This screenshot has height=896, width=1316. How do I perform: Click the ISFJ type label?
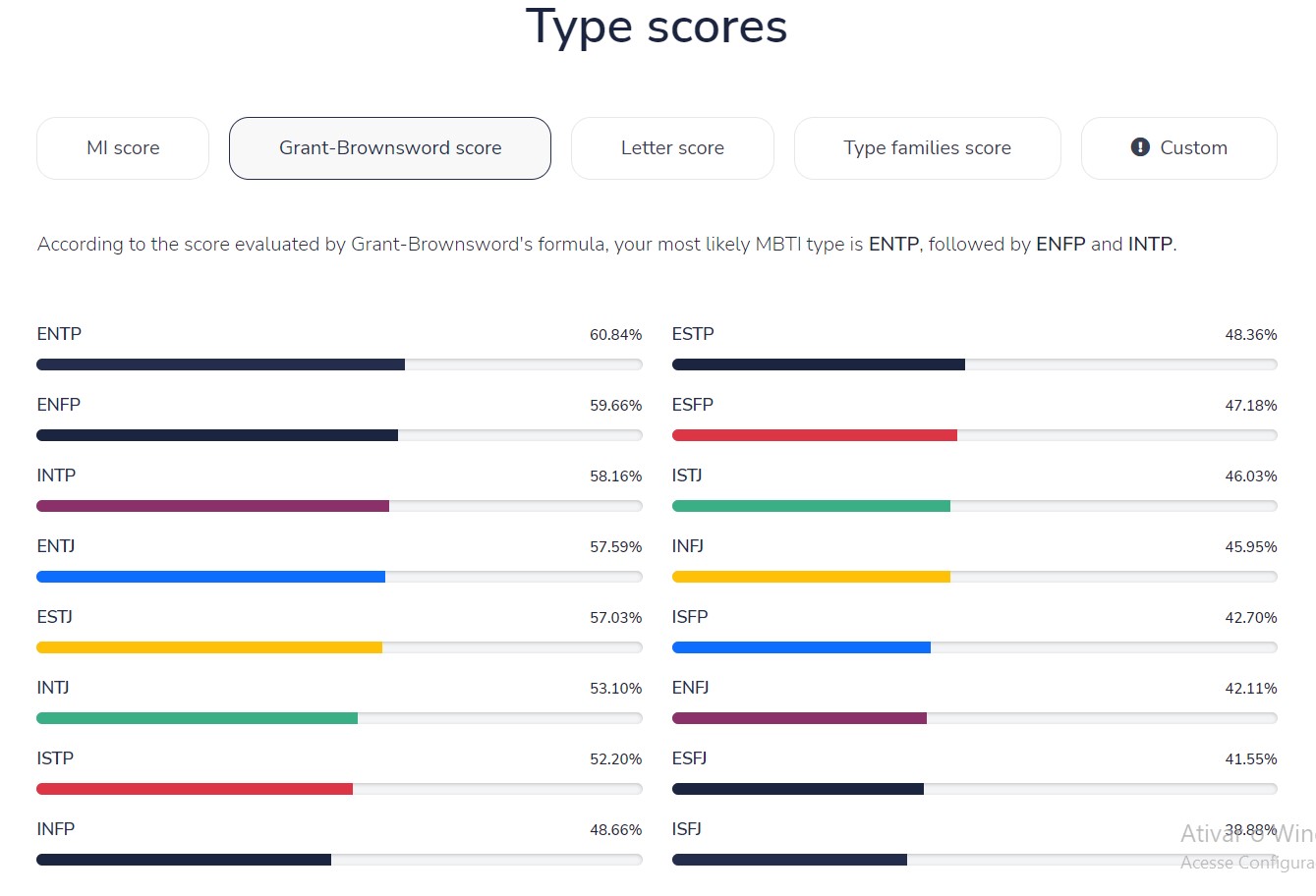(687, 829)
